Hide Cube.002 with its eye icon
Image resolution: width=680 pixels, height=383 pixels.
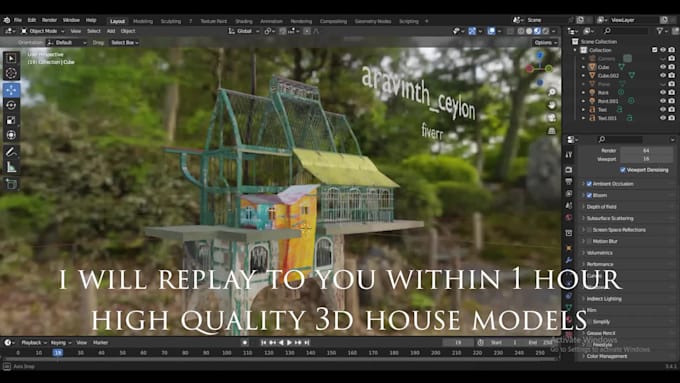(x=663, y=75)
